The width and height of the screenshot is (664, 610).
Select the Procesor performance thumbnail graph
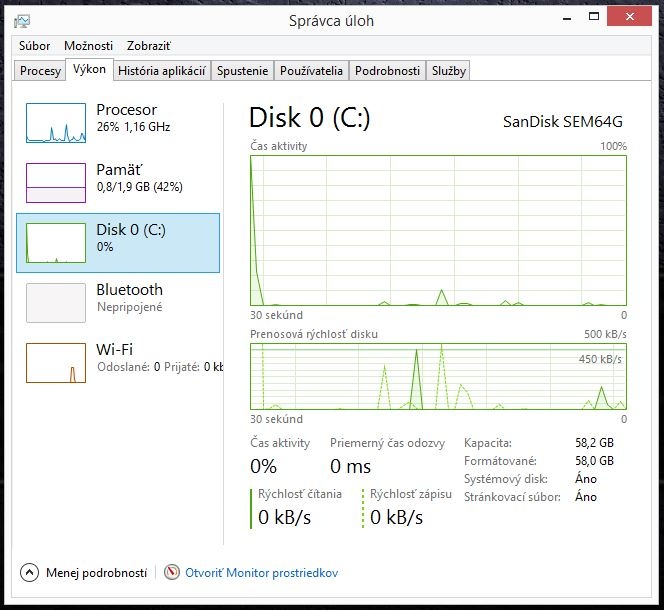56,123
